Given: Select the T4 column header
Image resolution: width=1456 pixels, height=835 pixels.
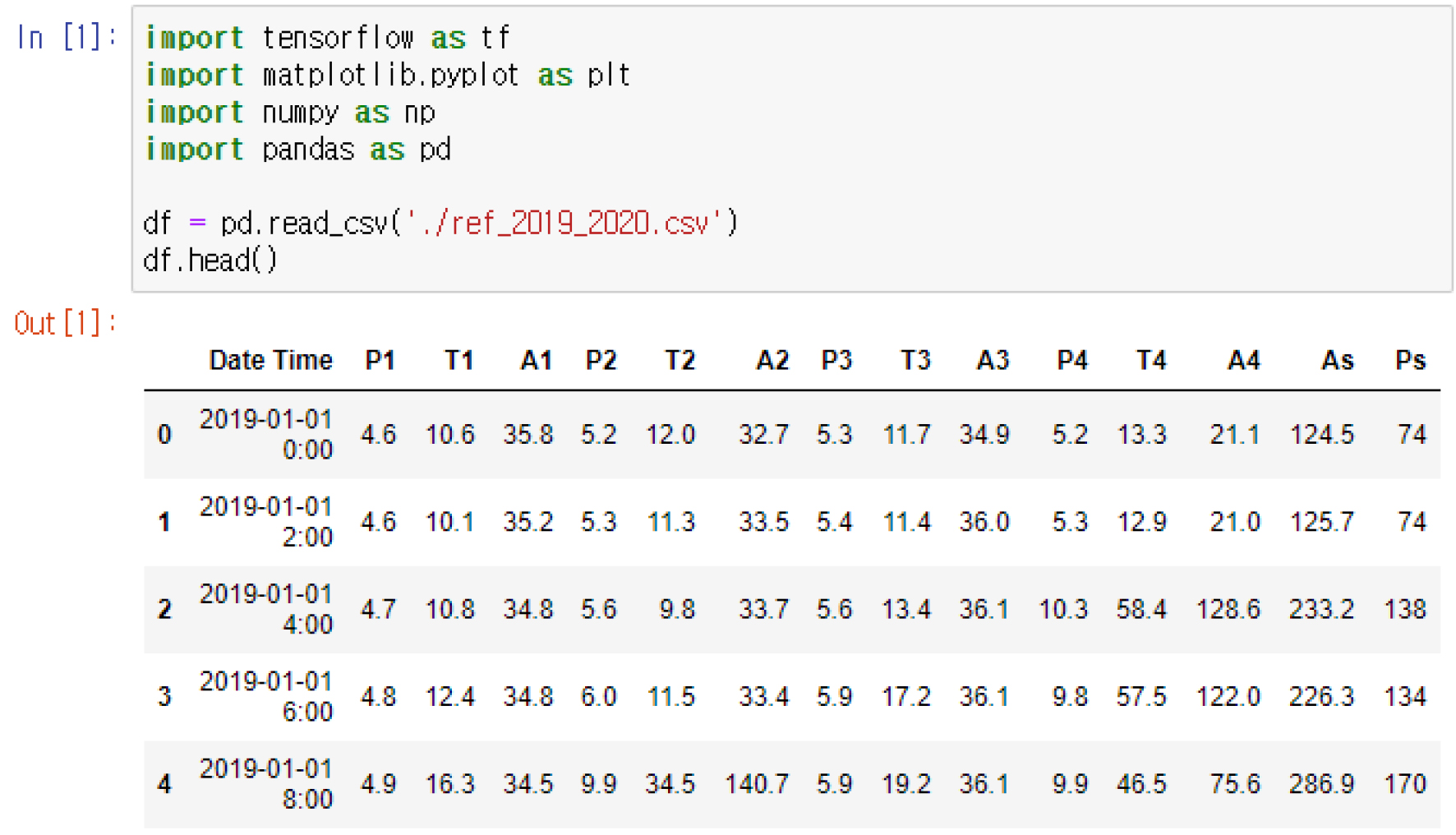Looking at the screenshot, I should [1150, 360].
